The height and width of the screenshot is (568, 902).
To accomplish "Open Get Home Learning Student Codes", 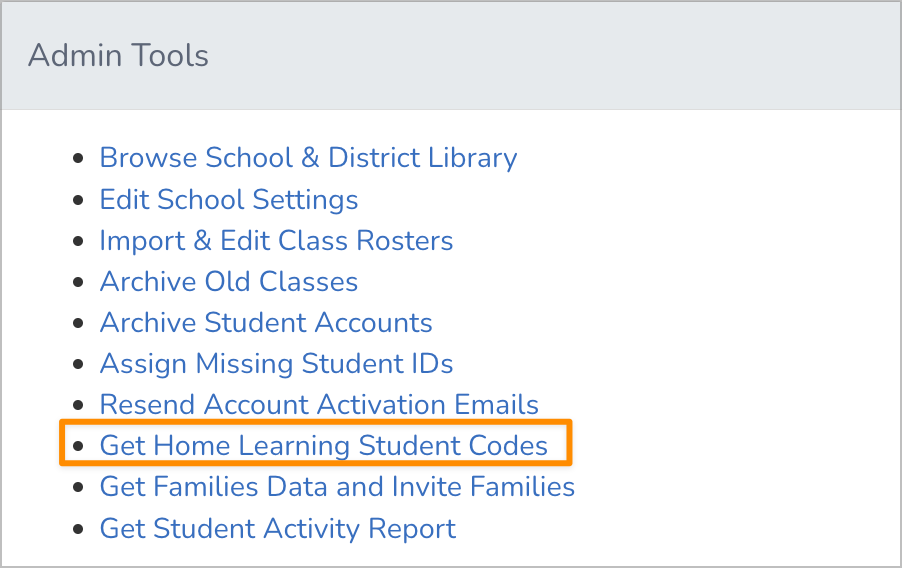I will [x=324, y=446].
